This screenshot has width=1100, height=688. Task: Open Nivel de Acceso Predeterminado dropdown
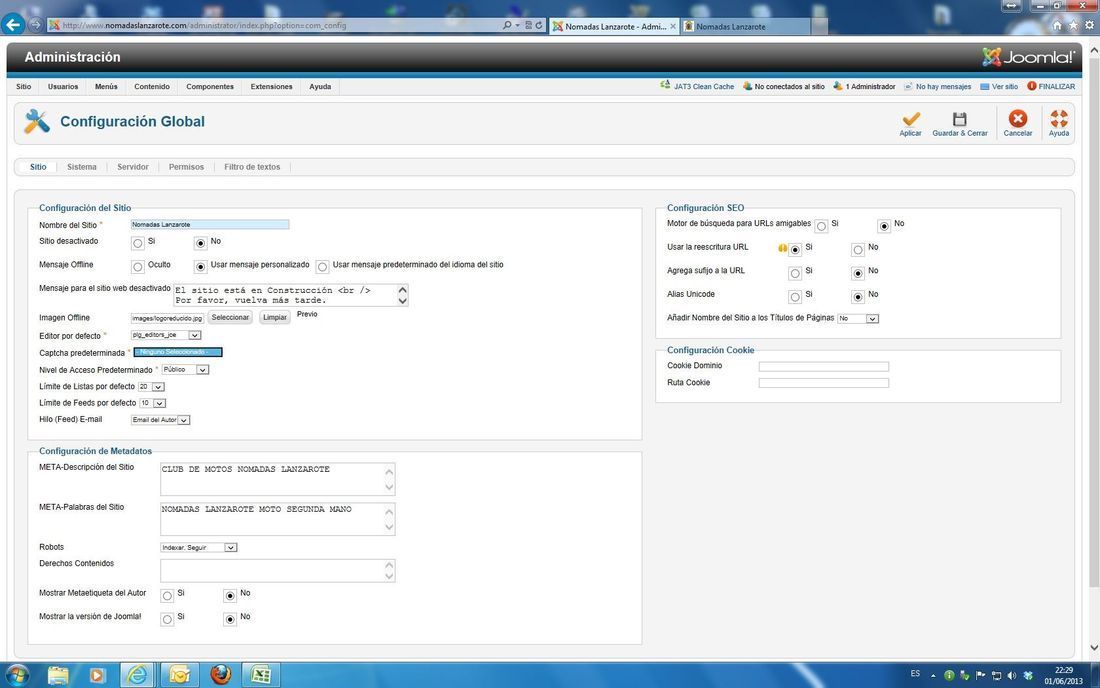185,370
